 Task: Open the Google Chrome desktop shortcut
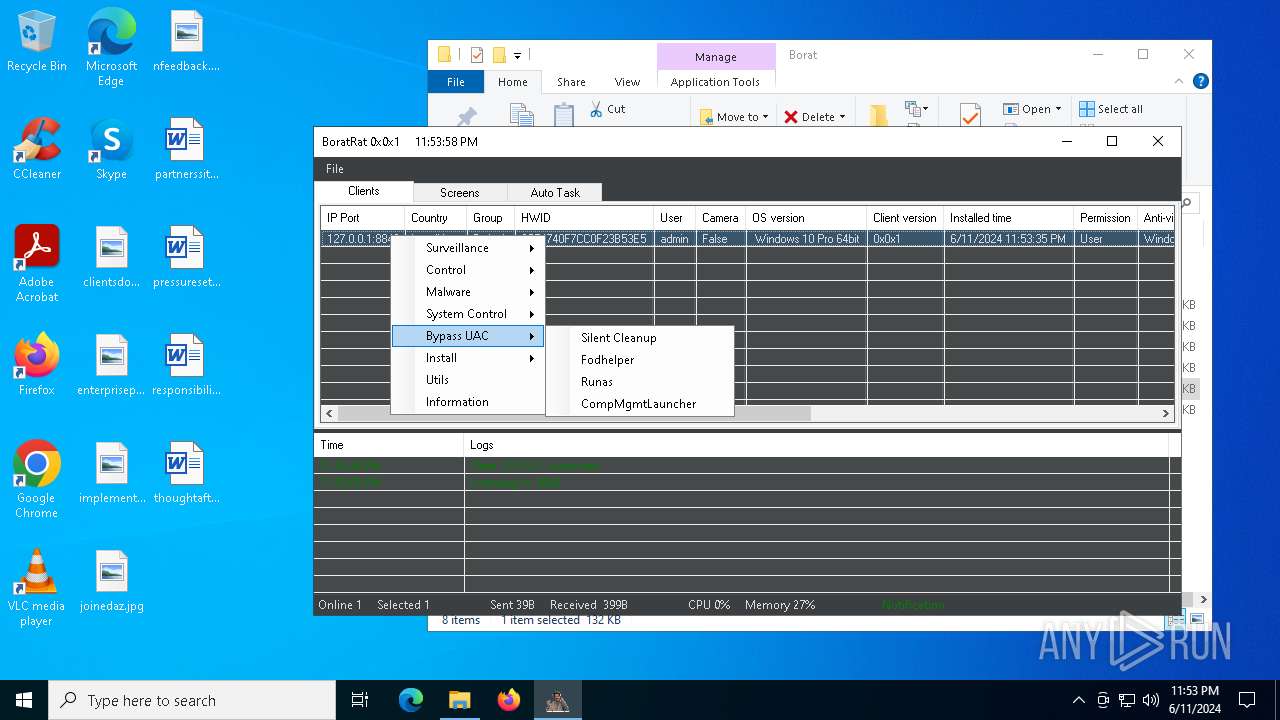tap(37, 480)
